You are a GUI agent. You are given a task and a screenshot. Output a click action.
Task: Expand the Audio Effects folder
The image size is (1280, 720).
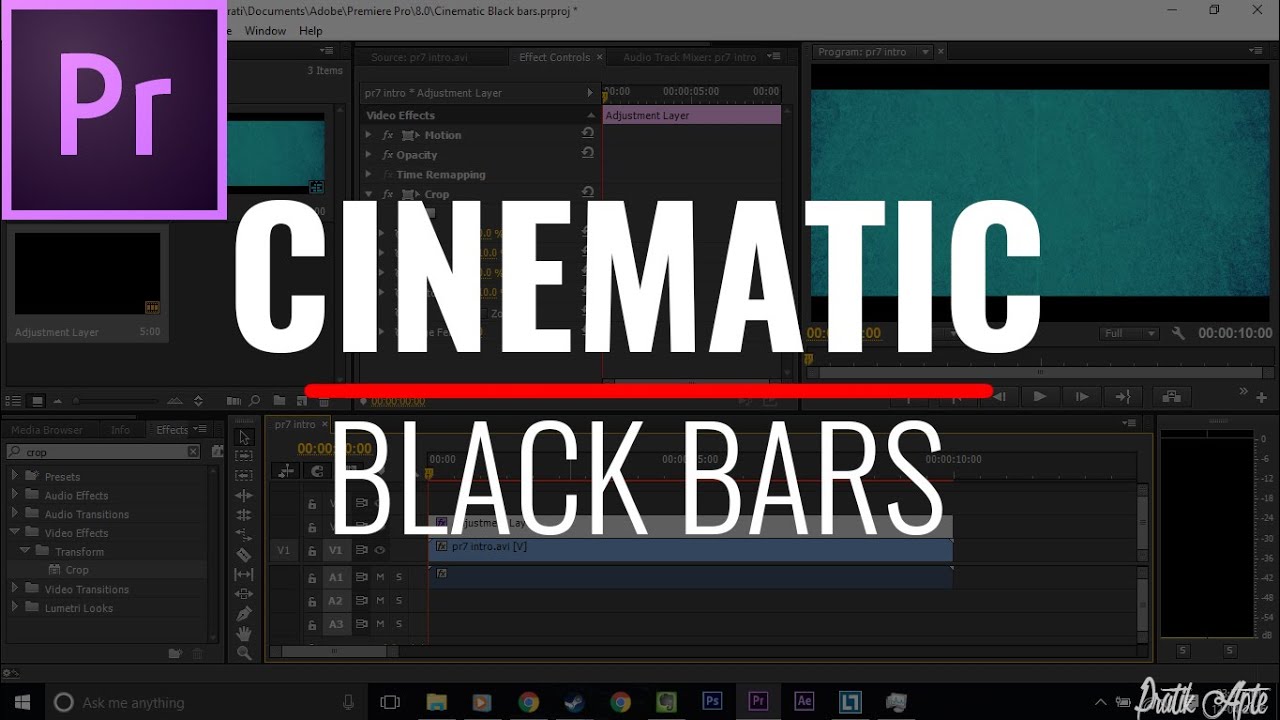tap(15, 495)
